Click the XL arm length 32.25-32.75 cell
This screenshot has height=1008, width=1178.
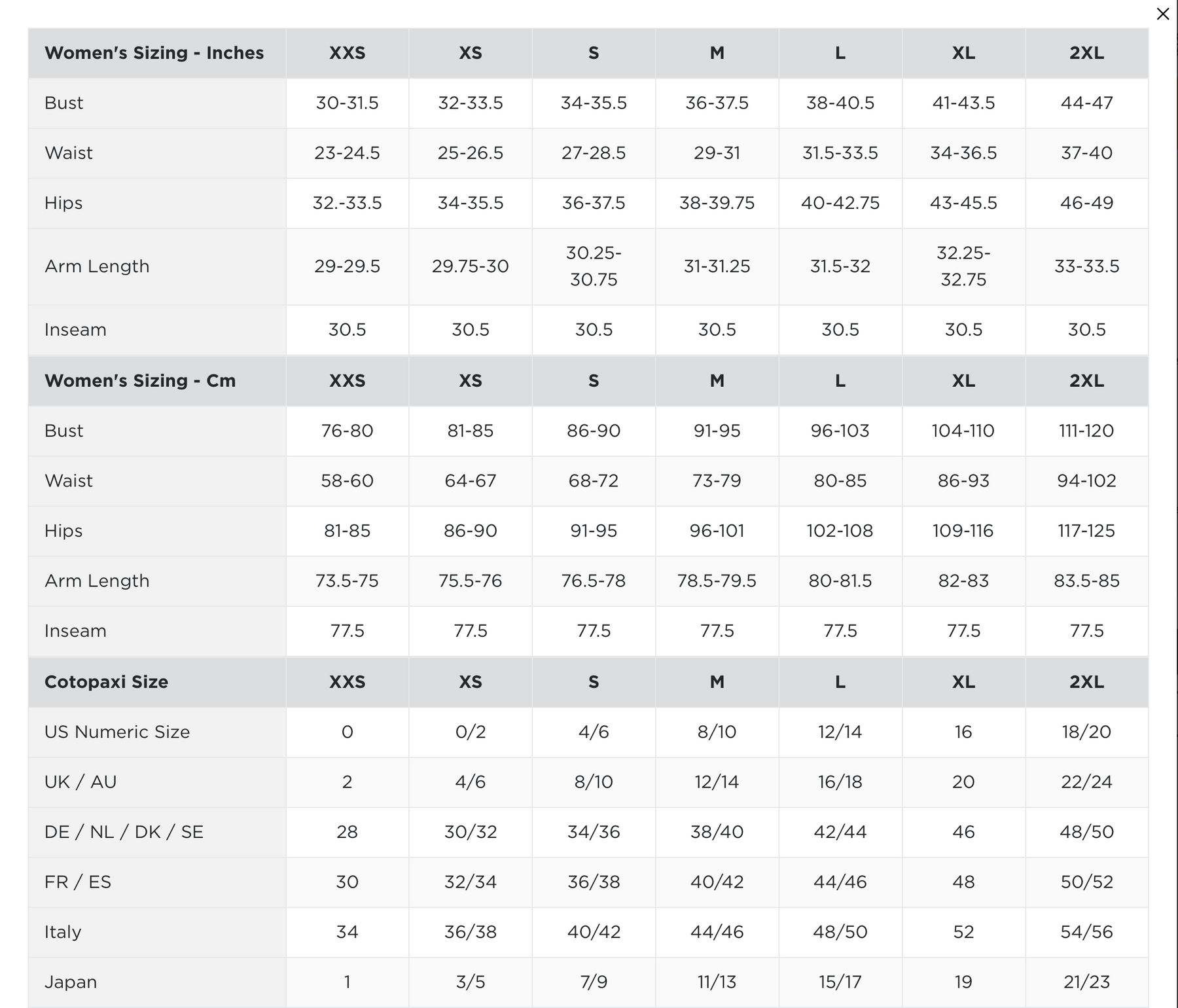963,266
